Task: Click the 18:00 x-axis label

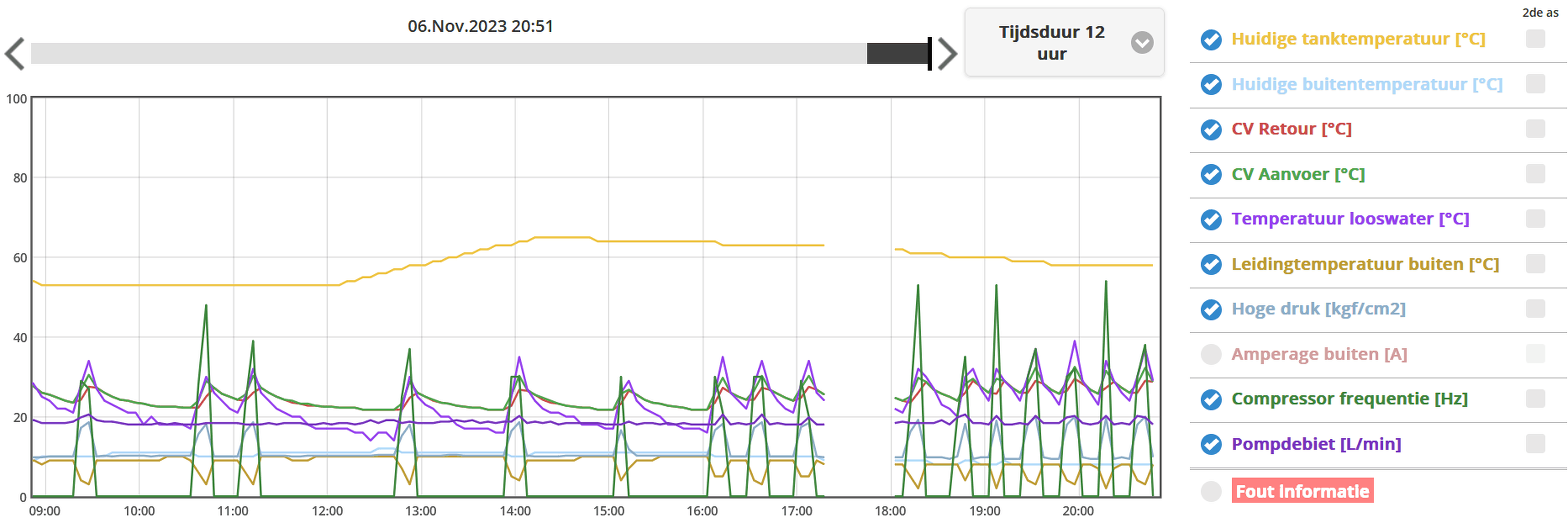Action: 890,512
